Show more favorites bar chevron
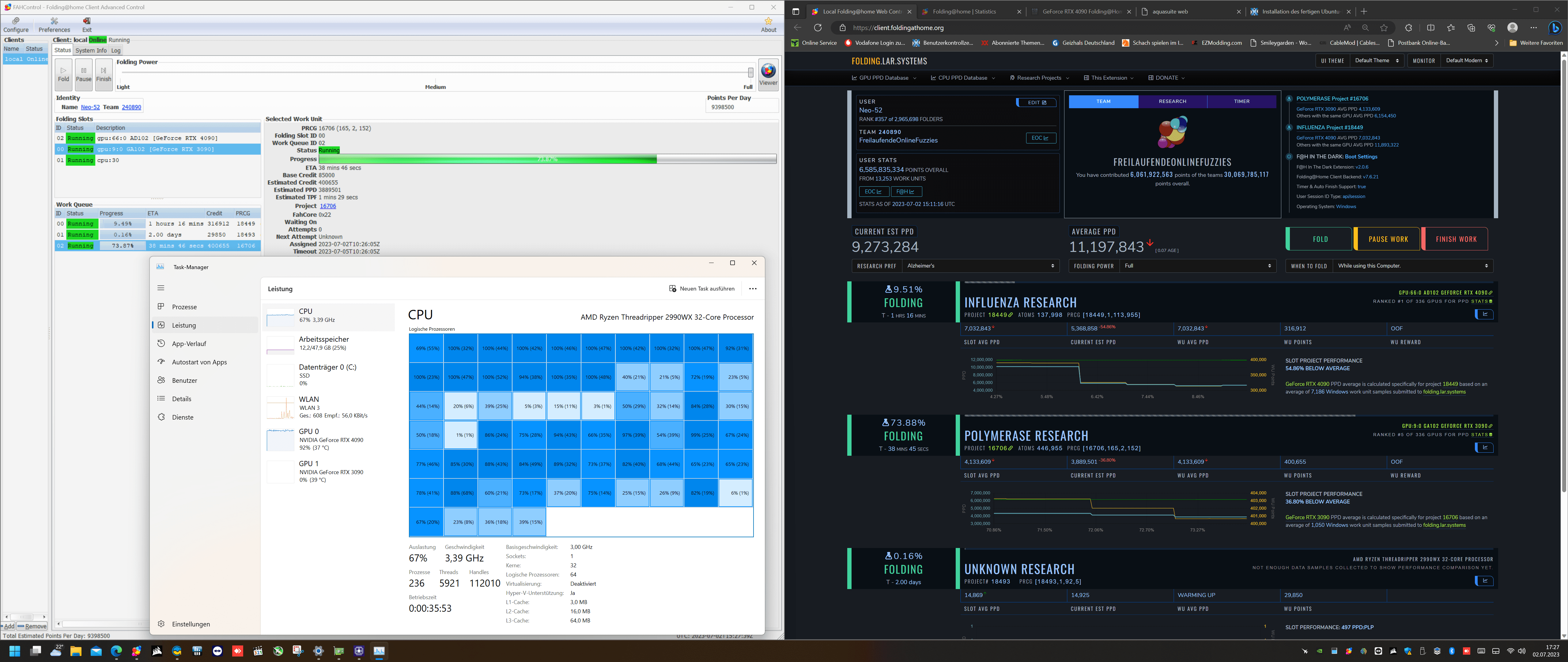Screen dimensions: 1568x662 coord(1496,43)
